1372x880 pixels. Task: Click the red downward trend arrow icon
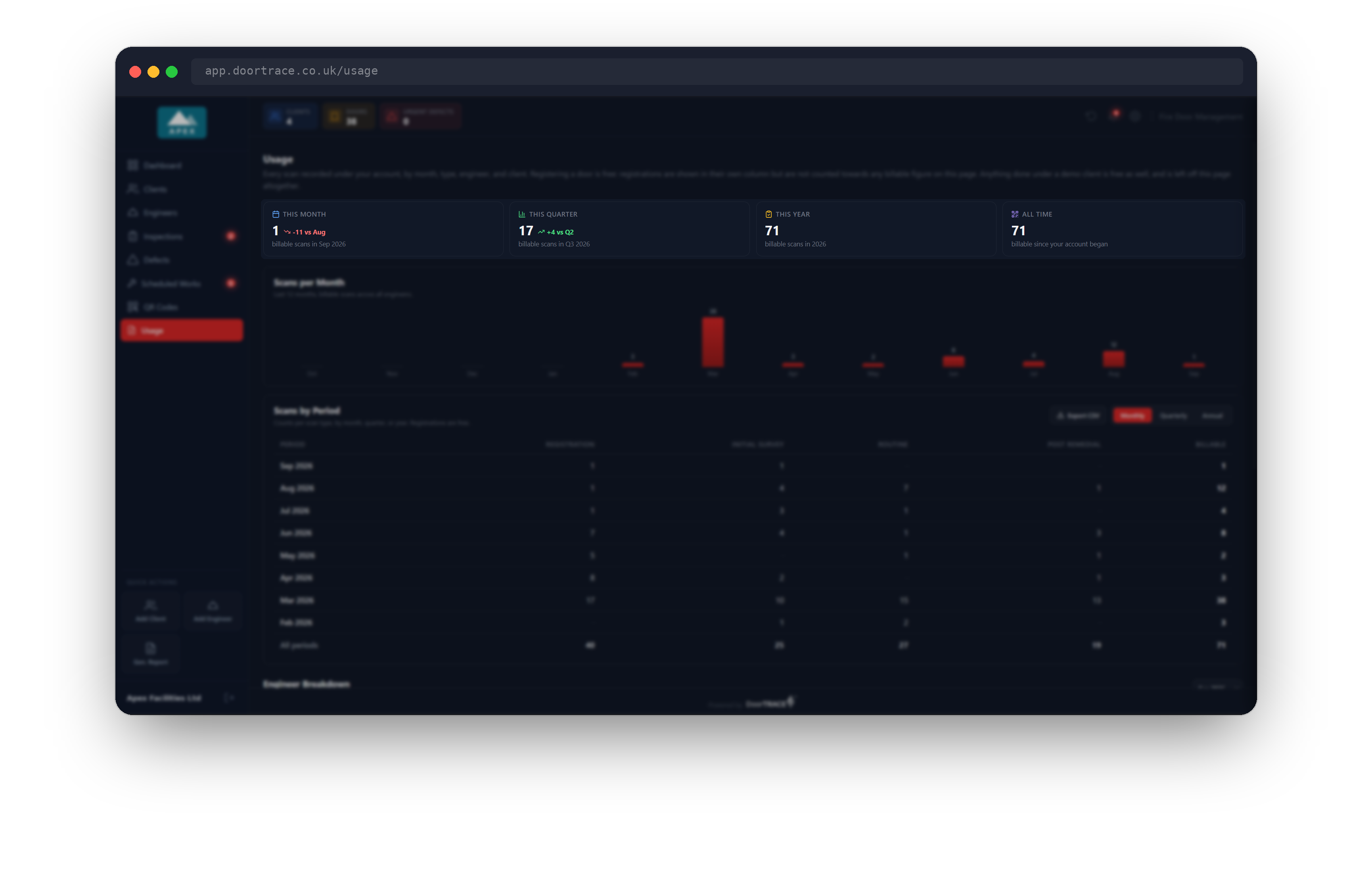click(287, 232)
